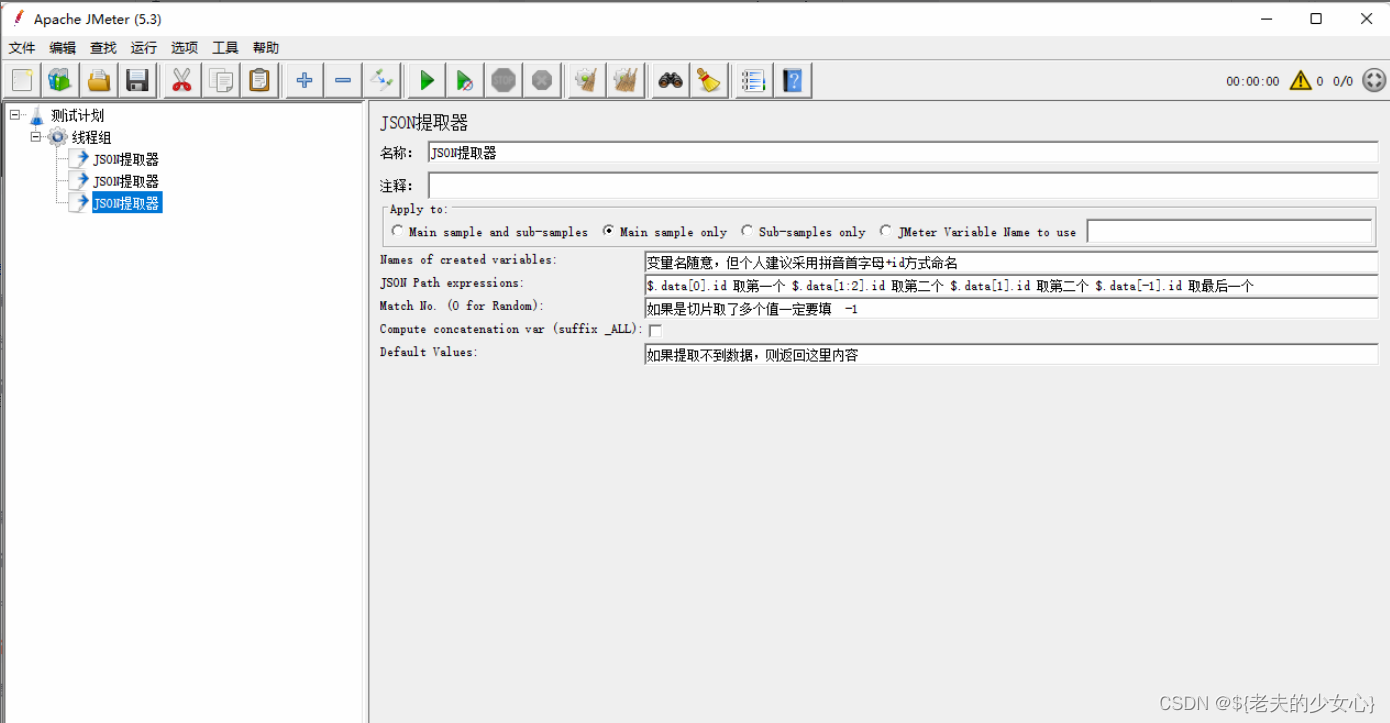Open the 选项 menu
This screenshot has height=723, width=1390.
tap(184, 48)
